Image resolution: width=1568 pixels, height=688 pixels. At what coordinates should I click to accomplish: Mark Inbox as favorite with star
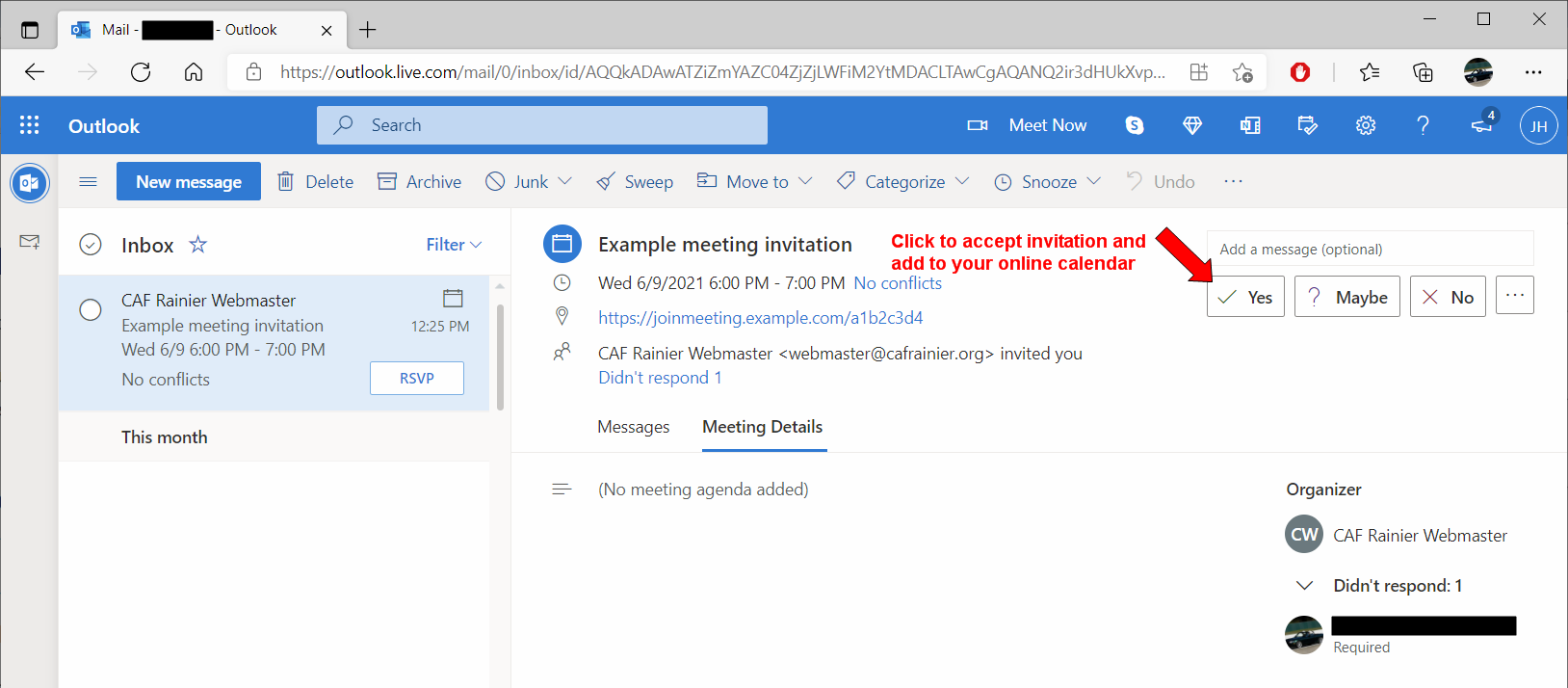point(198,245)
